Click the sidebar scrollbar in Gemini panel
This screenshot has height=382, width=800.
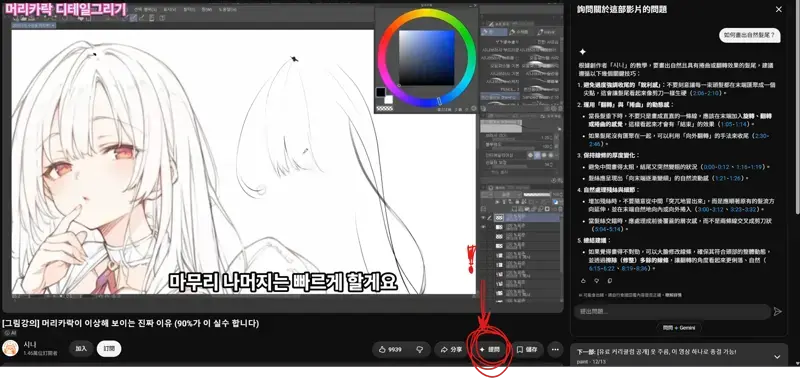(797, 107)
